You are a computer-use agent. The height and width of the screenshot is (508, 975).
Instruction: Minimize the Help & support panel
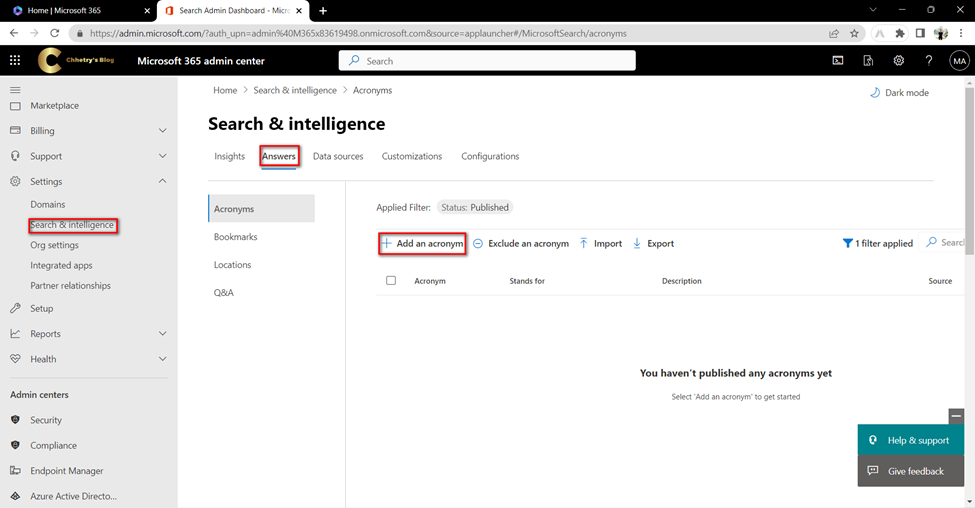(x=956, y=415)
